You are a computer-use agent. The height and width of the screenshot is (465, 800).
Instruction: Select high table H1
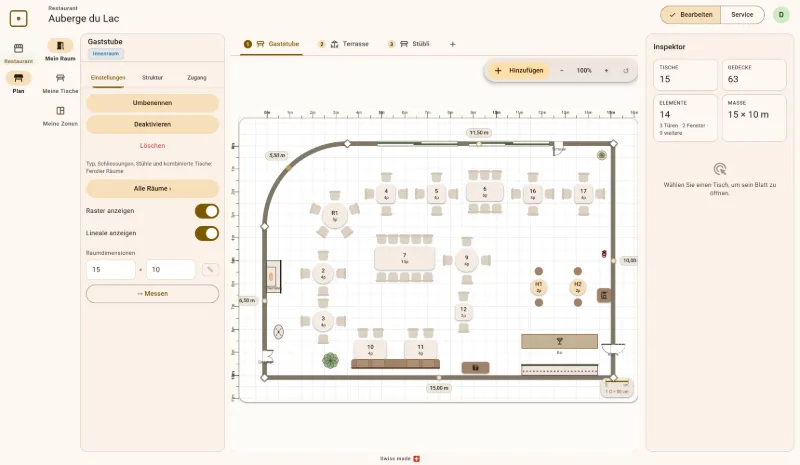tap(539, 287)
